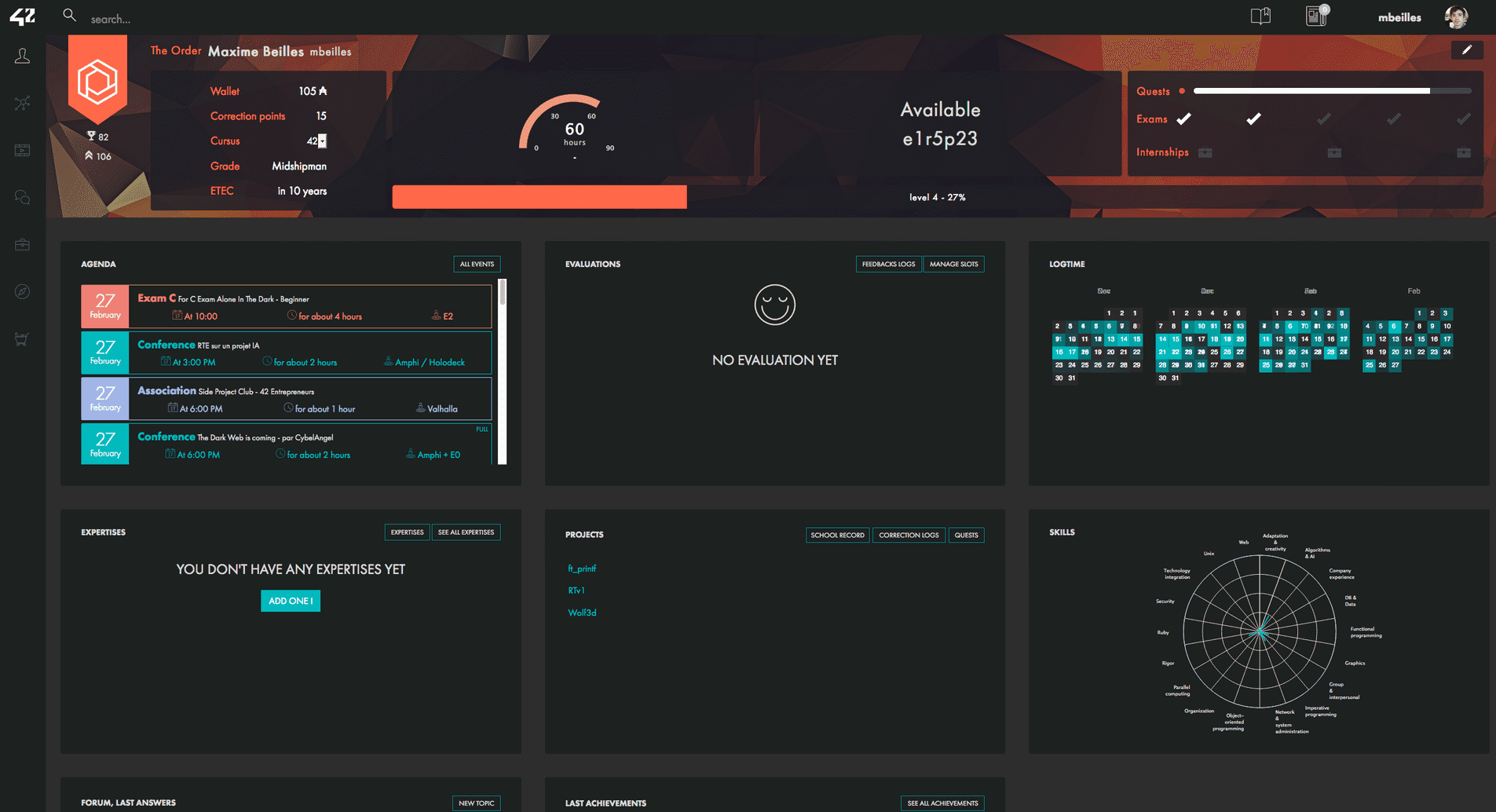
Task: Toggle the second exam checkmark
Action: (x=1253, y=119)
